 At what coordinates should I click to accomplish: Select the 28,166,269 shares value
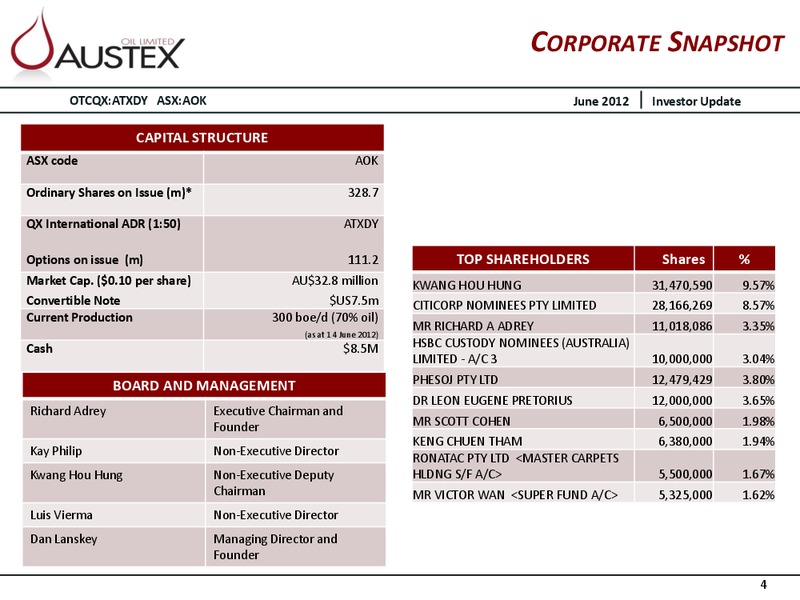click(682, 306)
